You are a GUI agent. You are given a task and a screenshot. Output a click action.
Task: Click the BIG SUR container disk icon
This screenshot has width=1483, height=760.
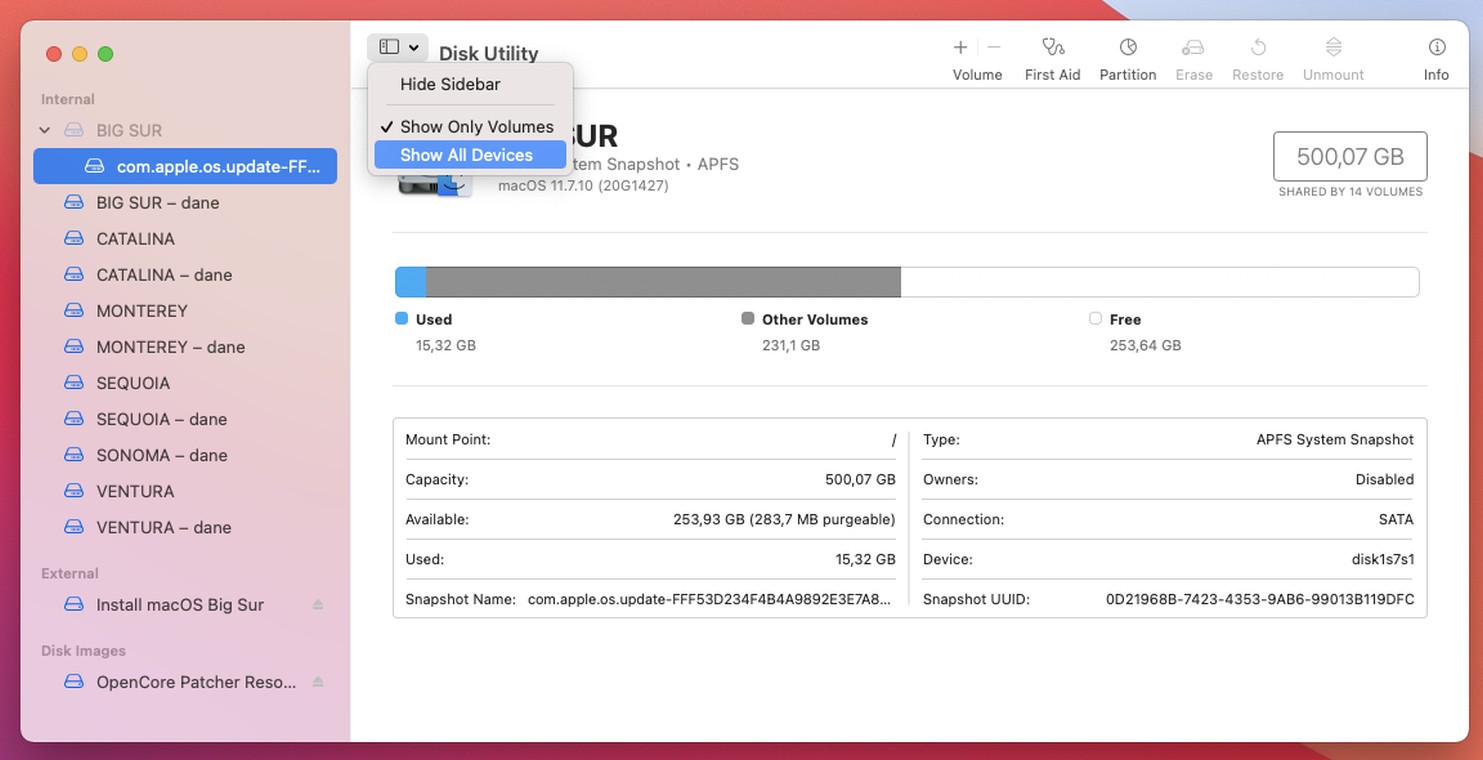[x=73, y=130]
